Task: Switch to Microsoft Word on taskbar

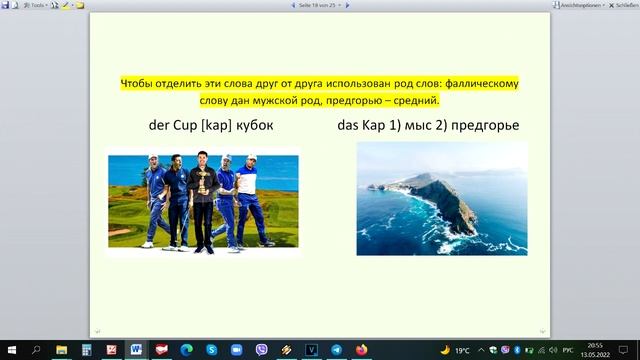Action: (x=136, y=350)
